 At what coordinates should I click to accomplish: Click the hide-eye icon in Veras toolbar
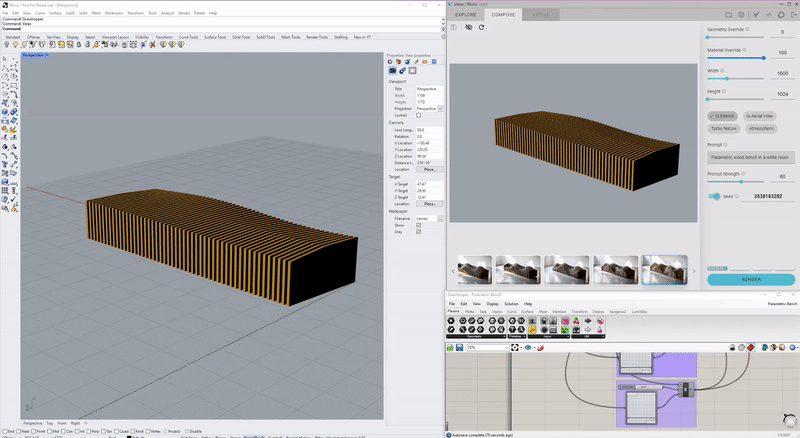tap(467, 27)
